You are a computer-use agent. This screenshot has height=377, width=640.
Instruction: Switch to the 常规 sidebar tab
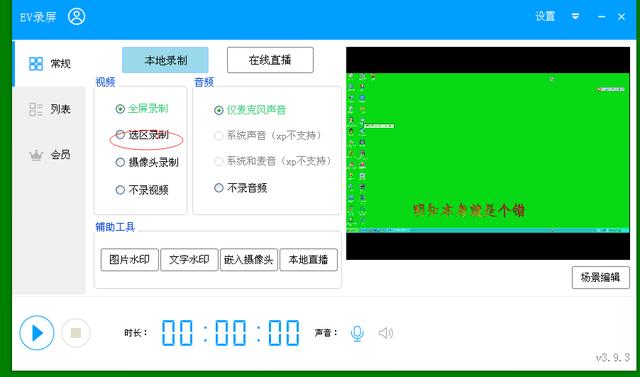tap(49, 64)
